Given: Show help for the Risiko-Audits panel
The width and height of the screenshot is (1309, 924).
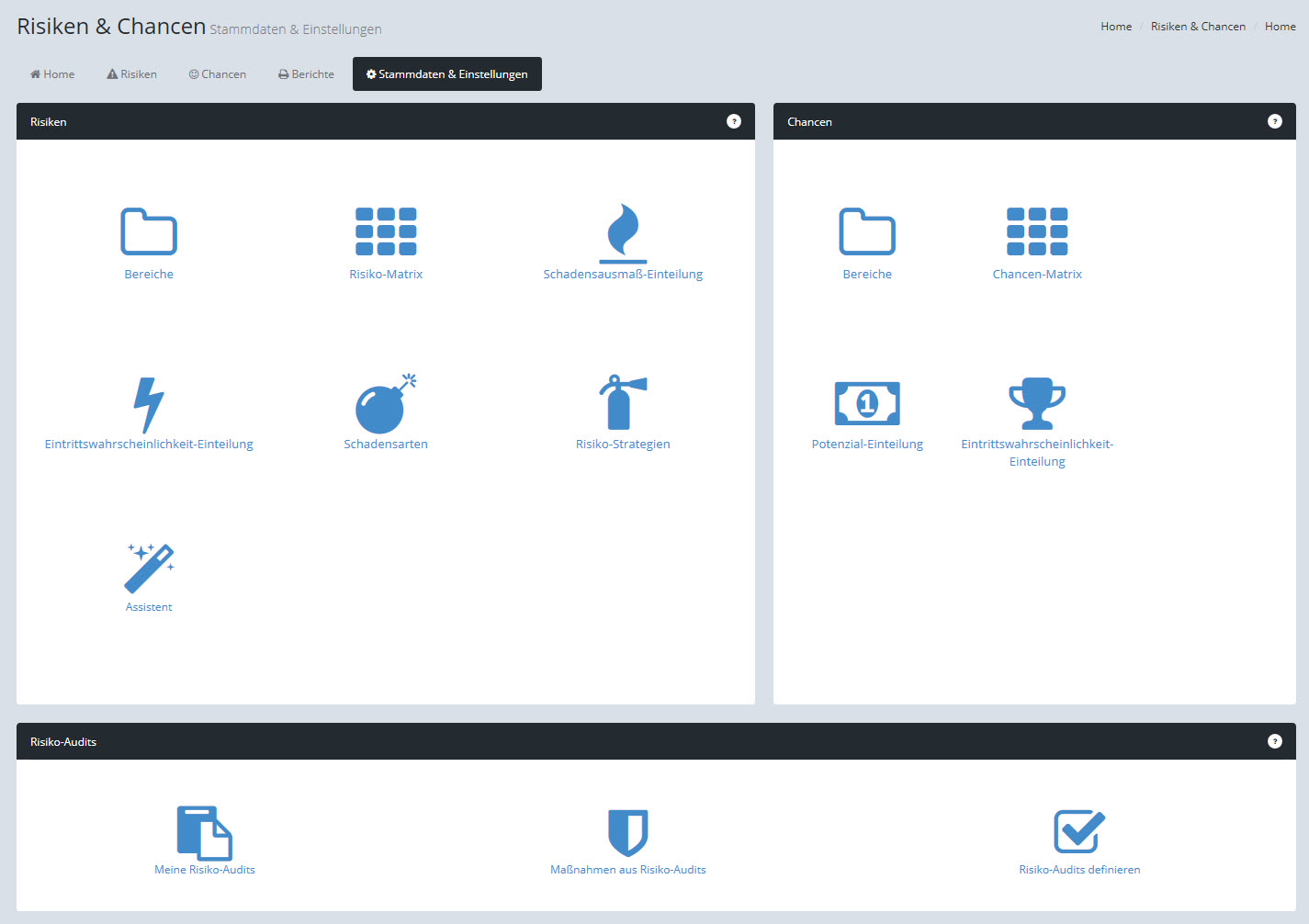Looking at the screenshot, I should (1274, 741).
